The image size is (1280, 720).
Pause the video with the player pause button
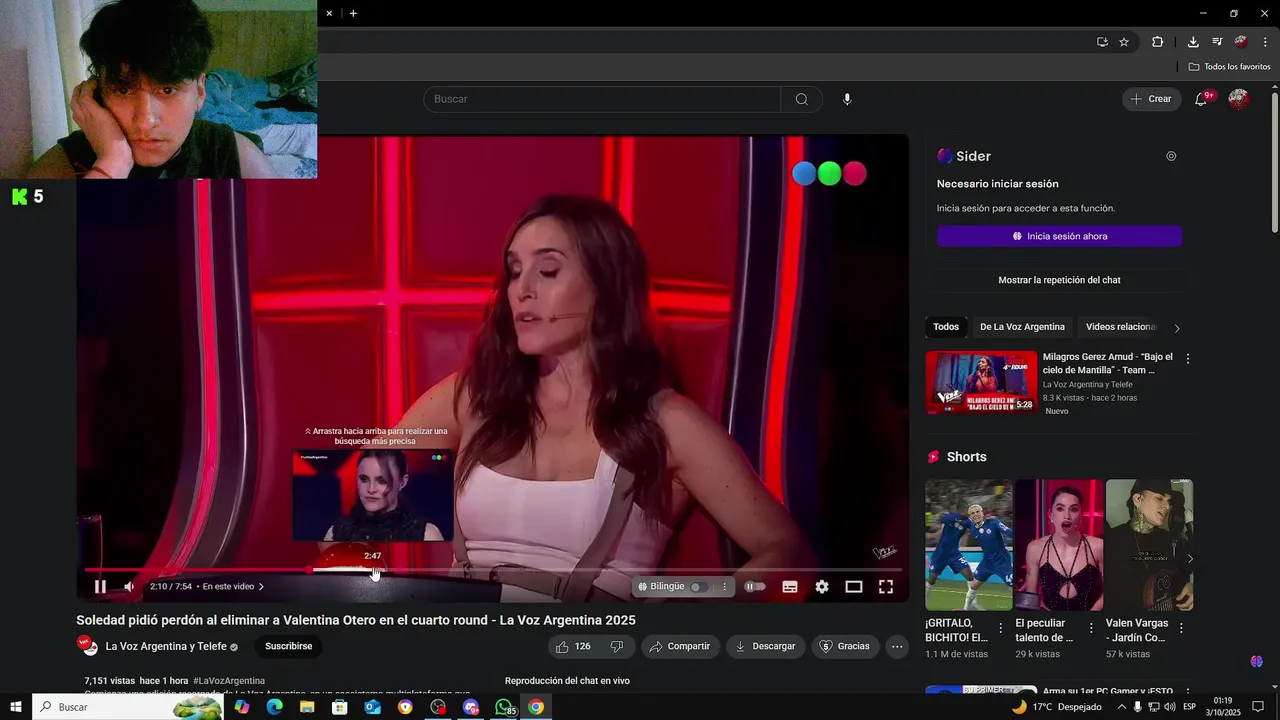pyautogui.click(x=100, y=587)
